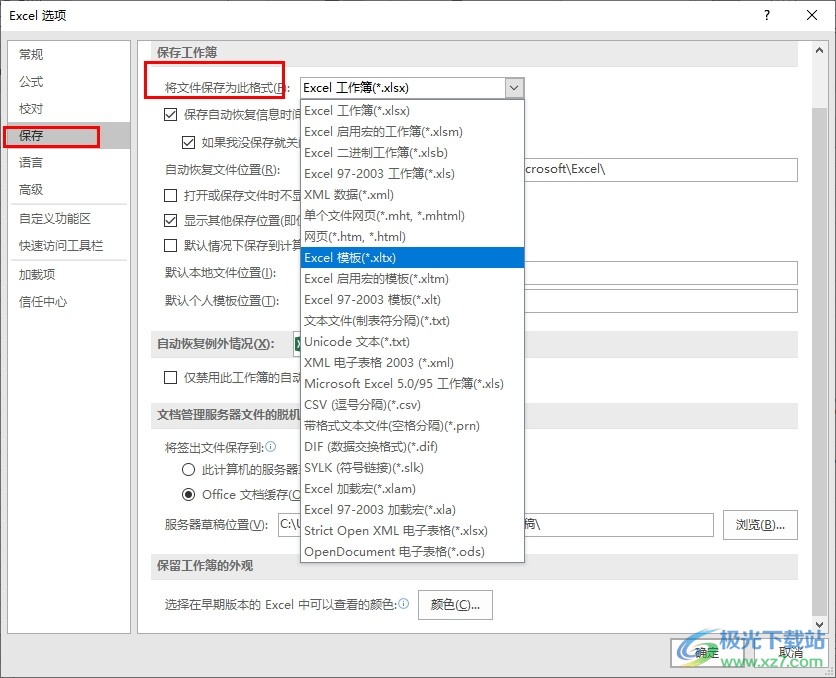Image resolution: width=836 pixels, height=678 pixels.
Task: Click 服务器草稿位置 input field
Action: click(496, 525)
